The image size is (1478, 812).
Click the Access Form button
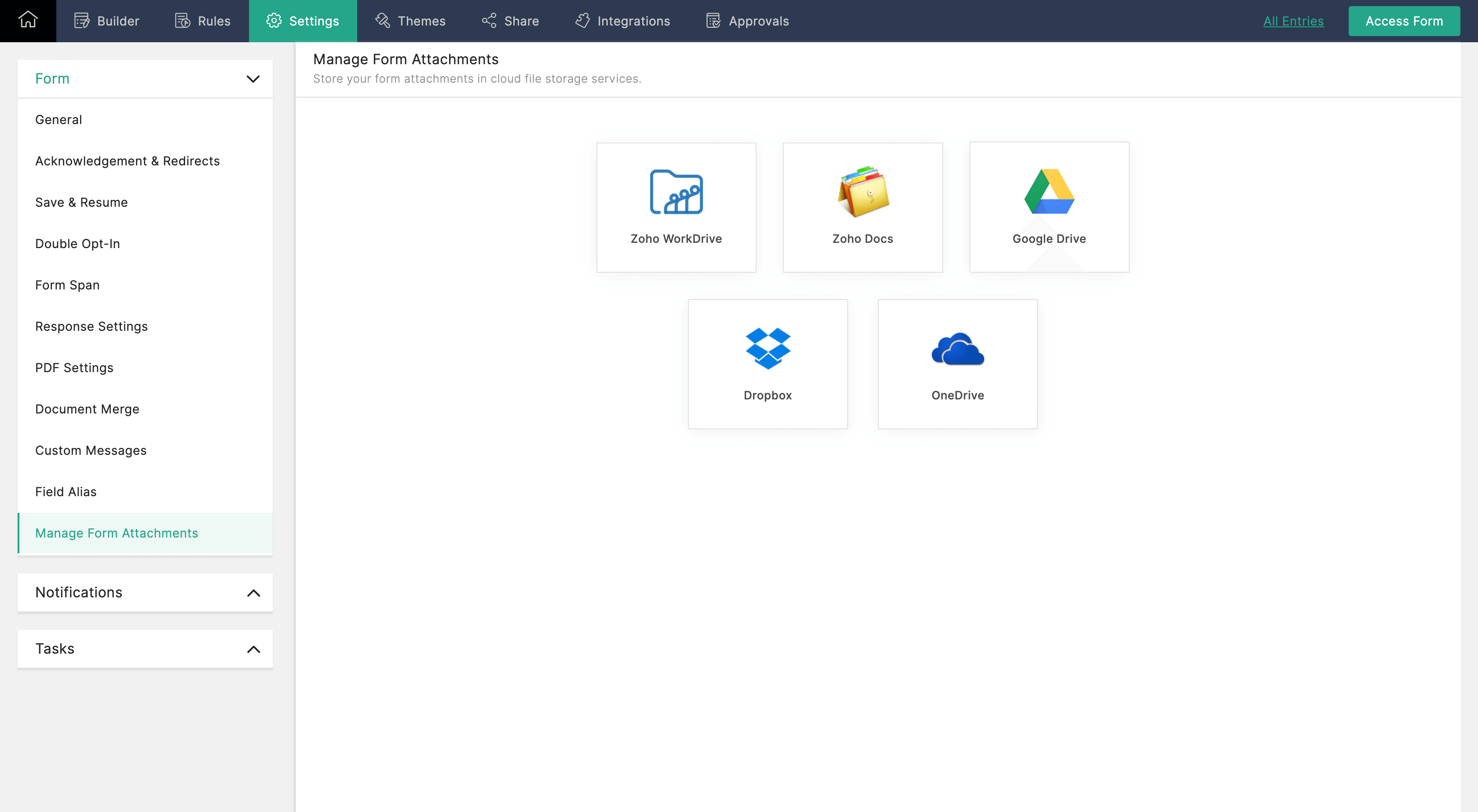[x=1404, y=21]
